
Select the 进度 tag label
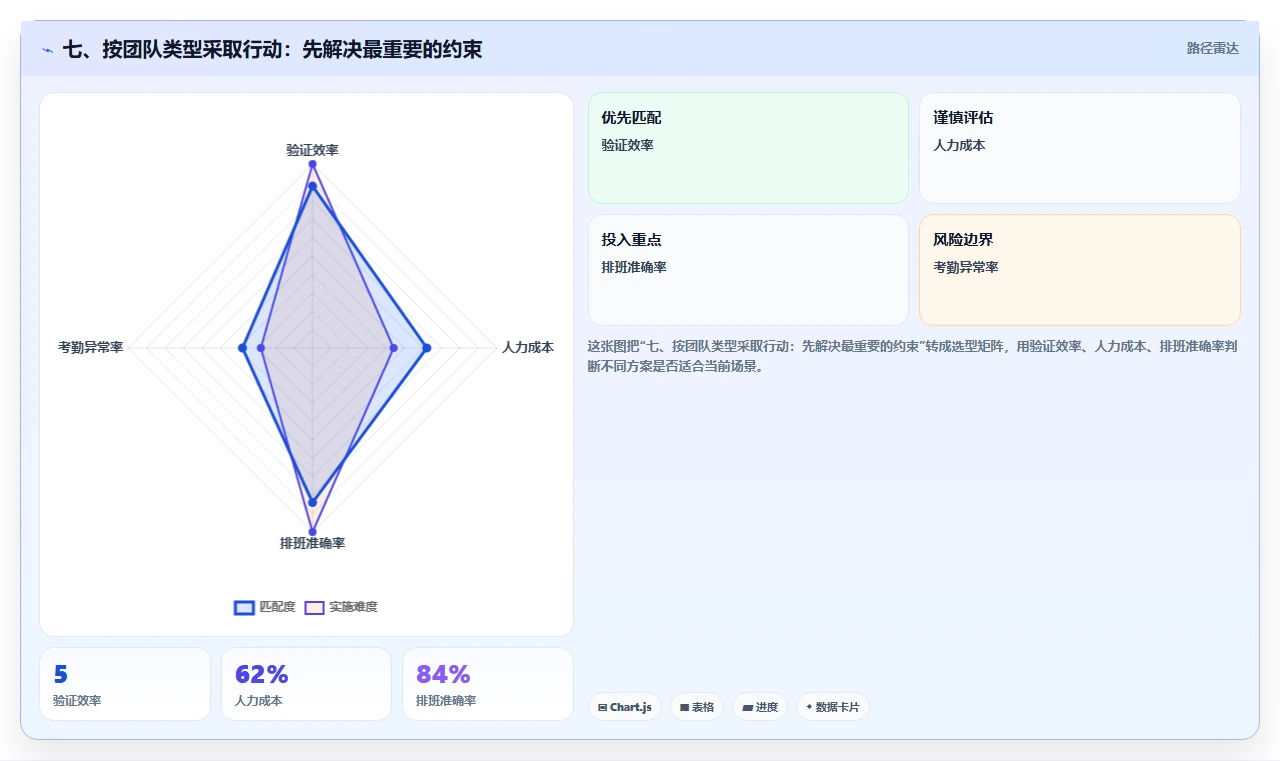pyautogui.click(x=767, y=707)
